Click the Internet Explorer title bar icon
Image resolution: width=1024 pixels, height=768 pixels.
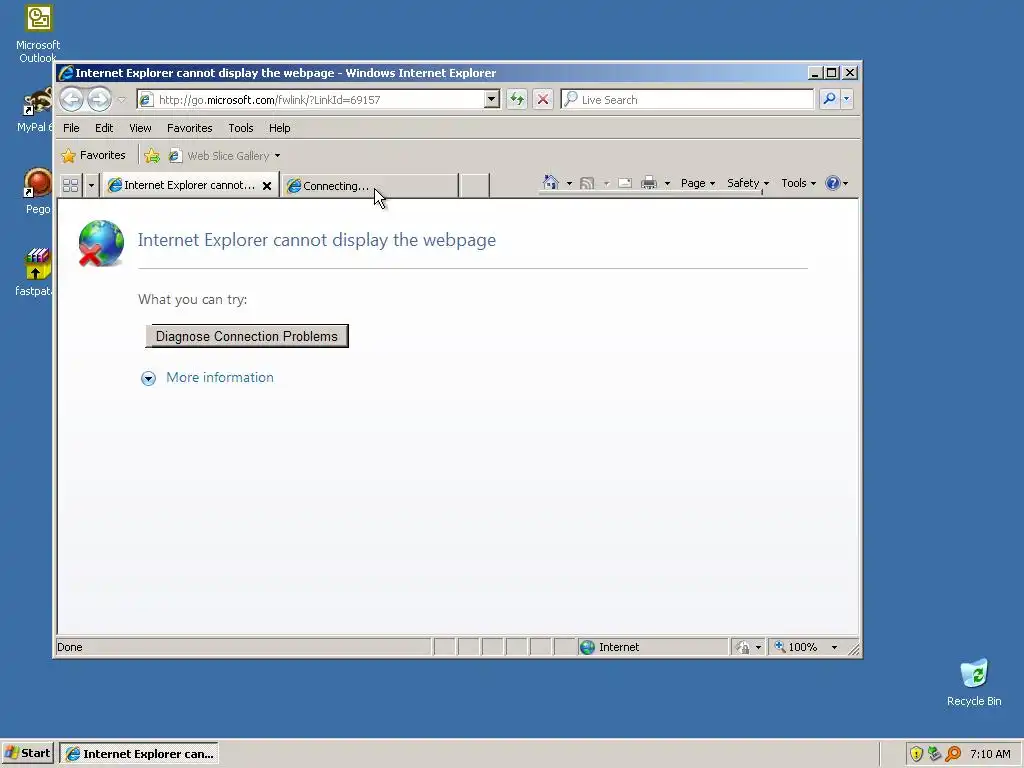click(65, 73)
